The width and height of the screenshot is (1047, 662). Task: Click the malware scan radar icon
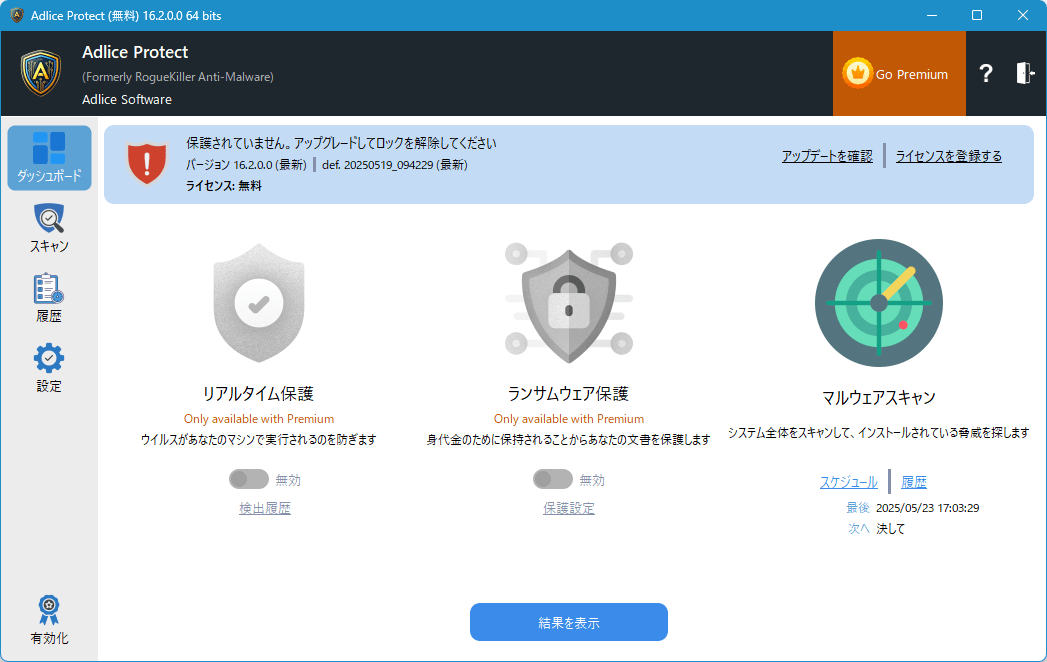879,303
